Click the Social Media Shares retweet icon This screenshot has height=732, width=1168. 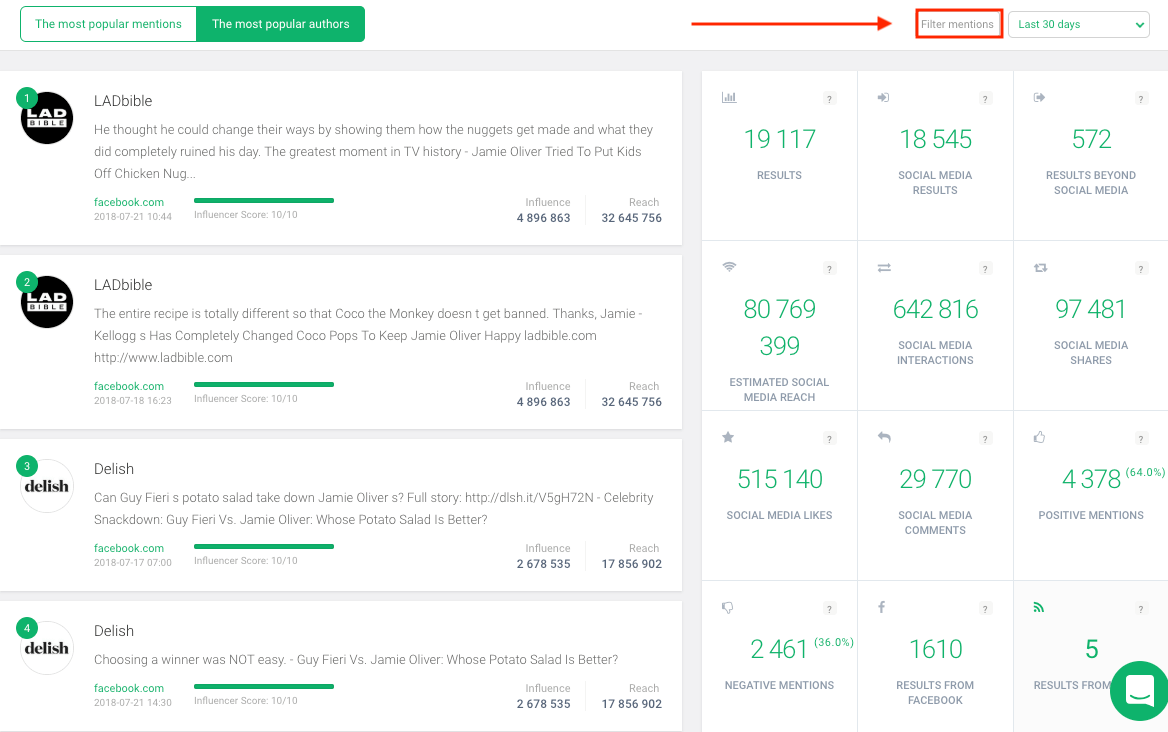pyautogui.click(x=1040, y=267)
